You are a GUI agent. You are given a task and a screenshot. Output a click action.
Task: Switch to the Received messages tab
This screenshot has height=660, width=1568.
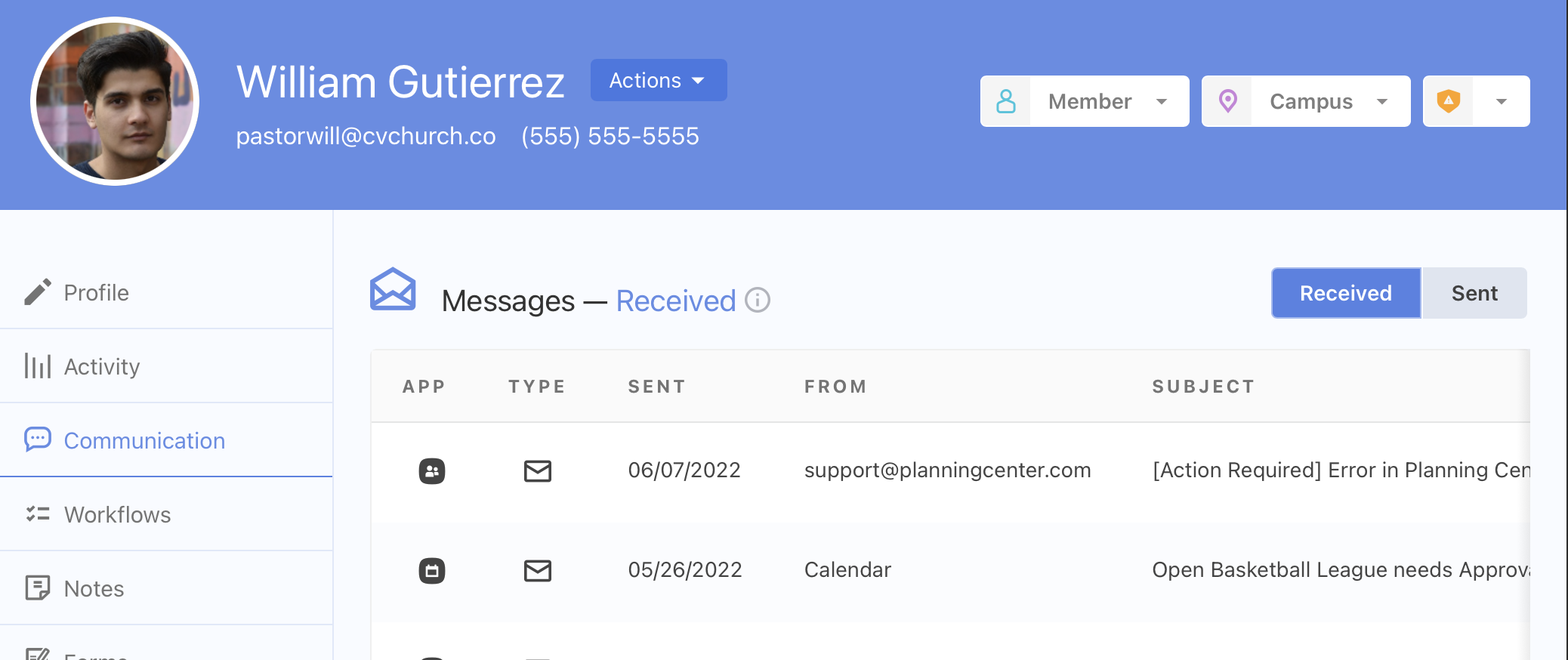coord(1346,293)
